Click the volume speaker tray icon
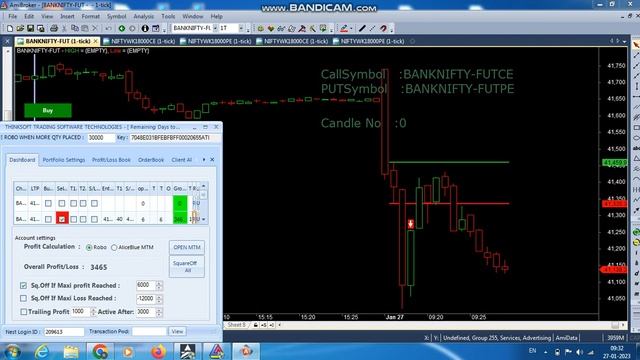This screenshot has width=640, height=360. pyautogui.click(x=580, y=352)
